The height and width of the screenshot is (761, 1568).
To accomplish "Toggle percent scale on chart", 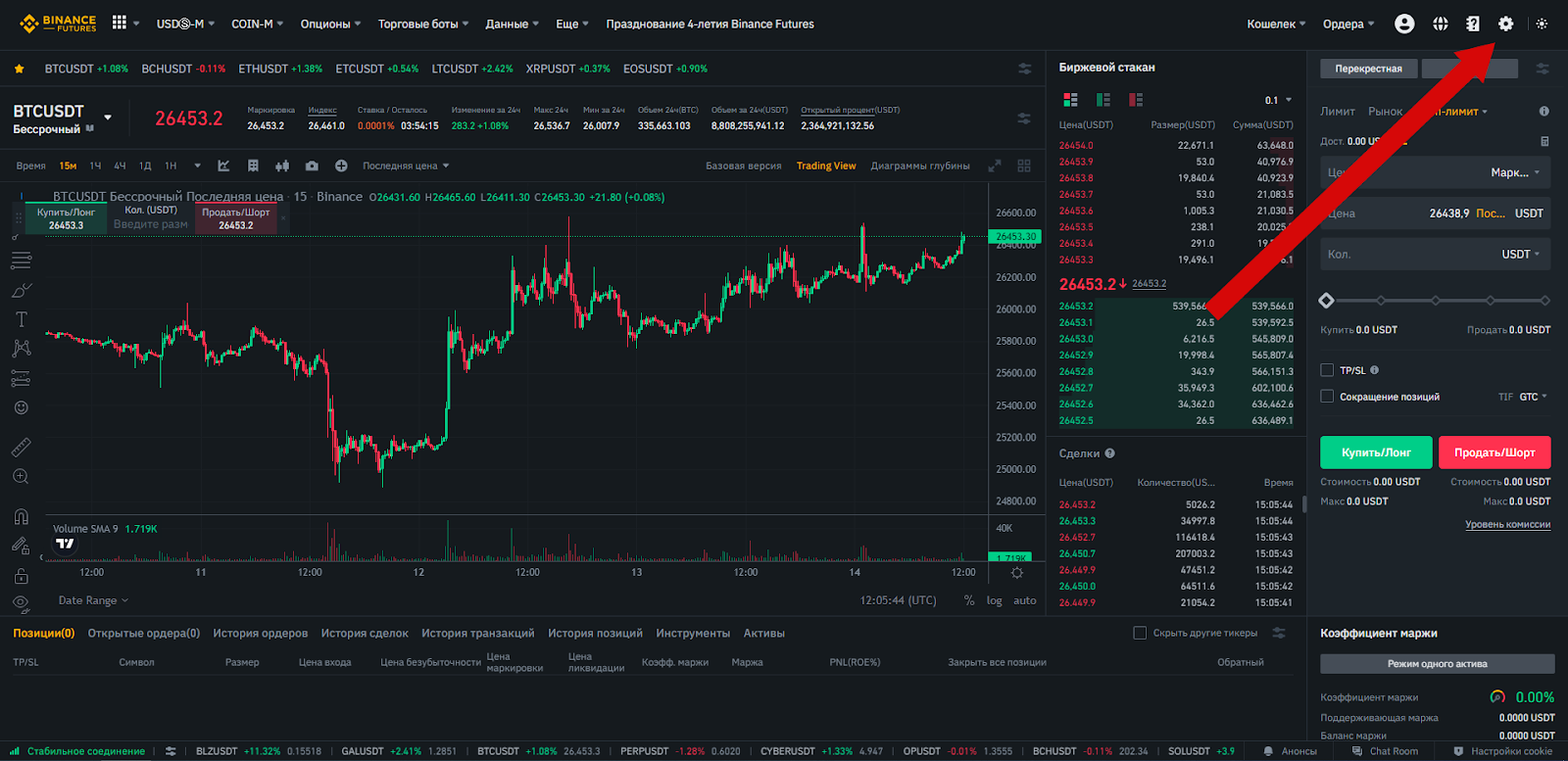I will coord(969,600).
